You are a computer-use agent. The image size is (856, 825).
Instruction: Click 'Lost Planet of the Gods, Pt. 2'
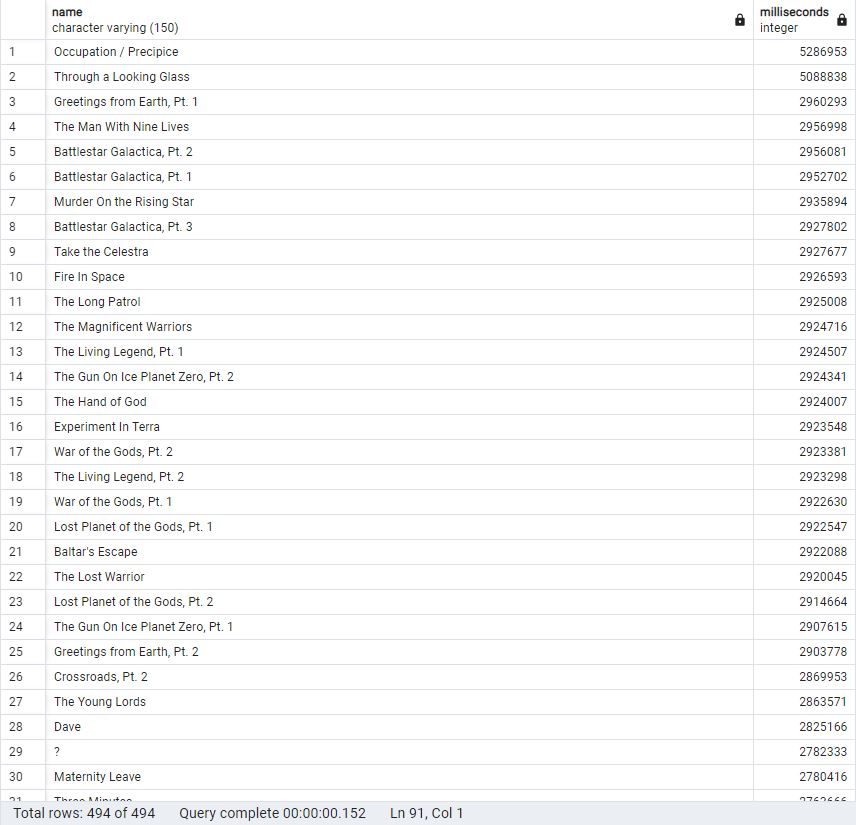(x=400, y=602)
